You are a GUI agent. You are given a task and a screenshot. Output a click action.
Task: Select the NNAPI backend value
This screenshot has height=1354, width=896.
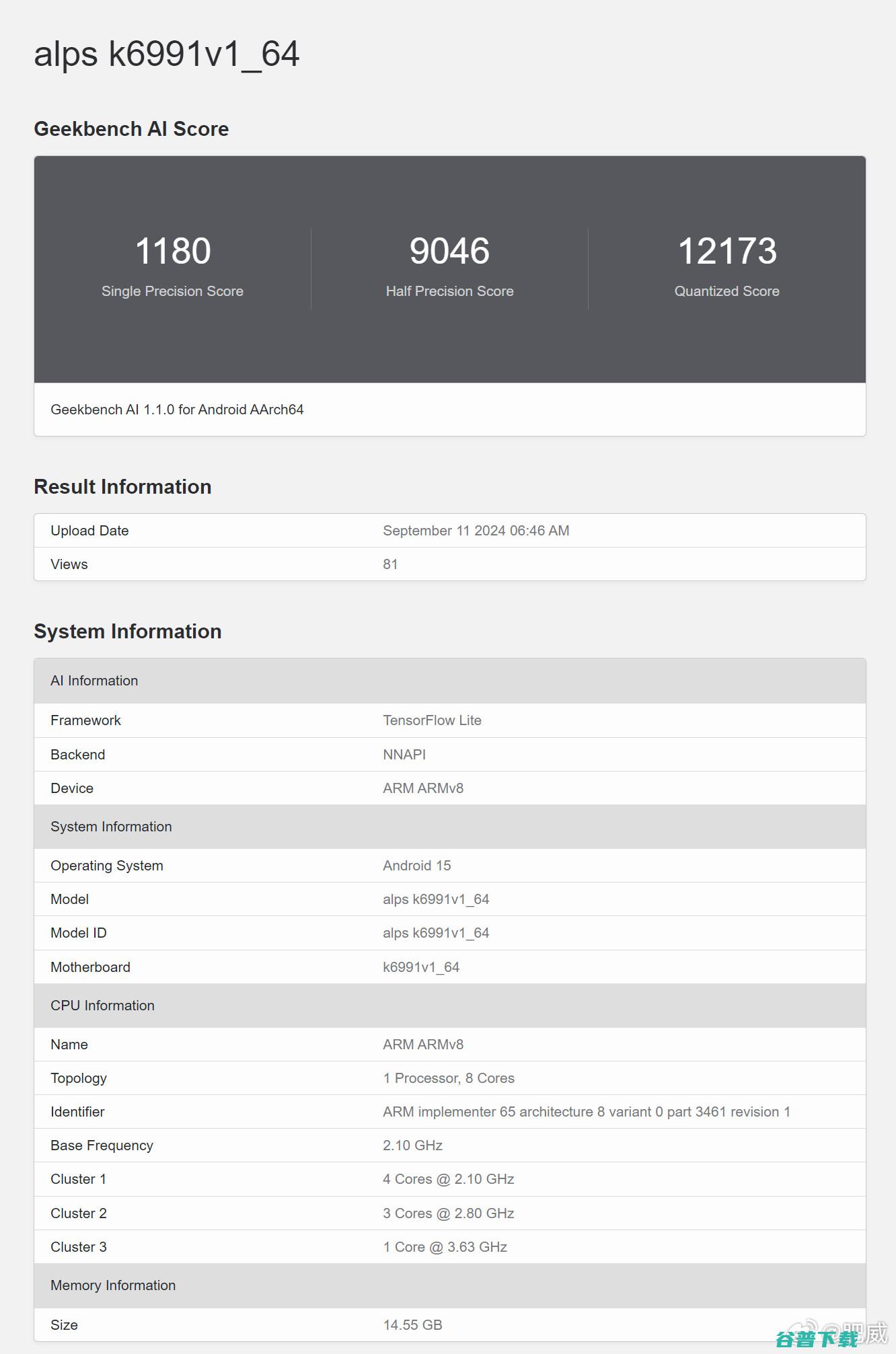coord(404,755)
